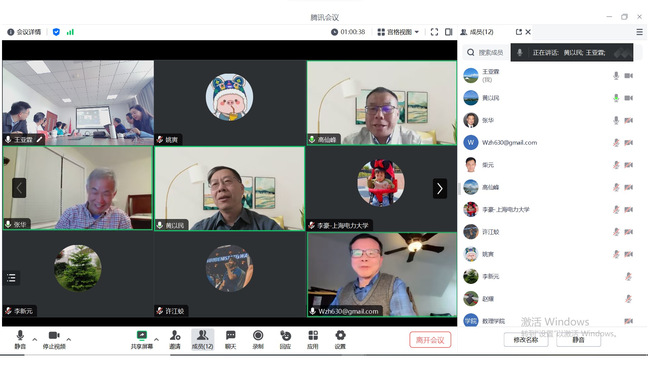
Task: Expand audio options arrow beside mute
Action: (x=35, y=339)
